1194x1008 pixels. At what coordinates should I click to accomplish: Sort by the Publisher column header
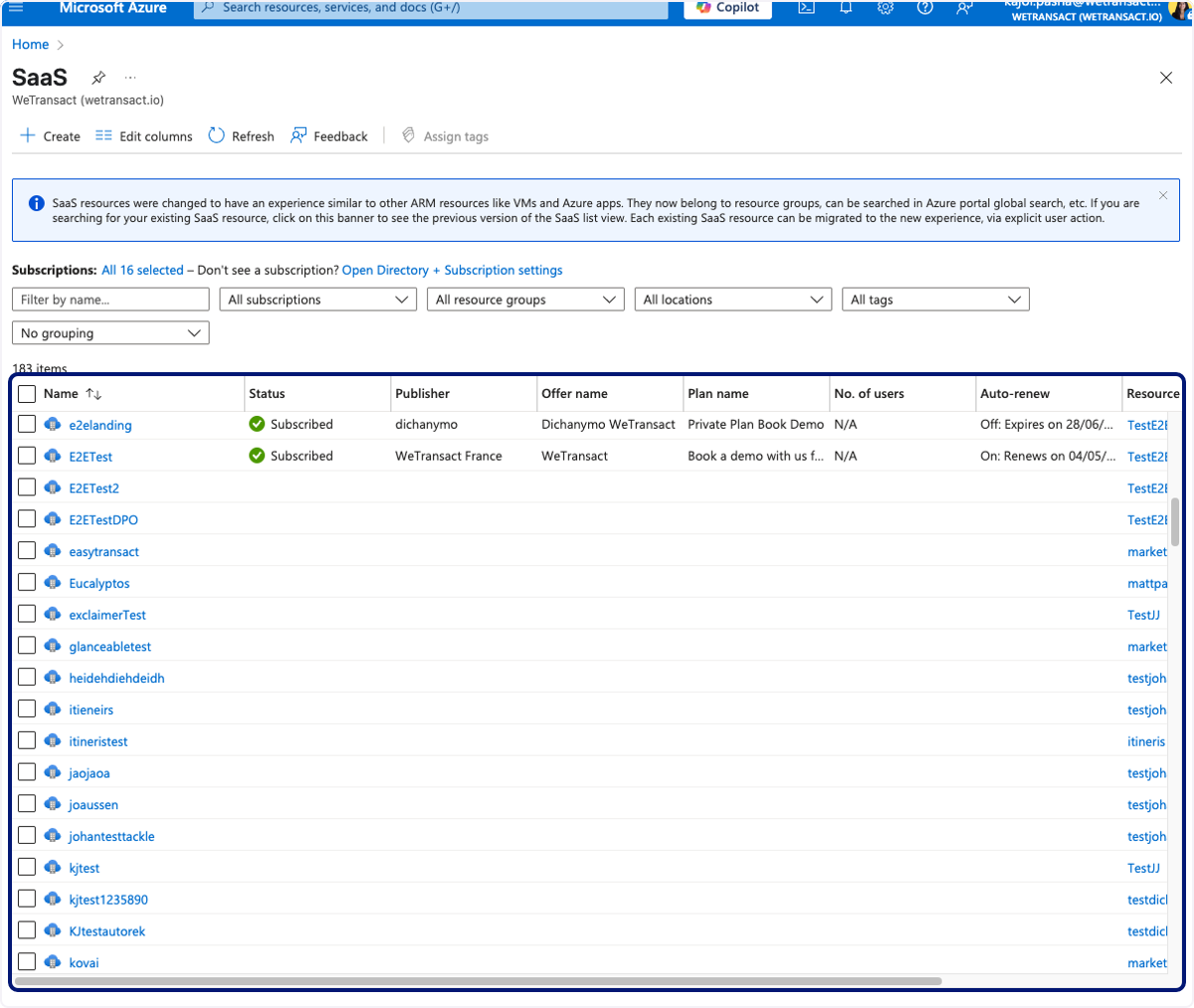coord(423,394)
